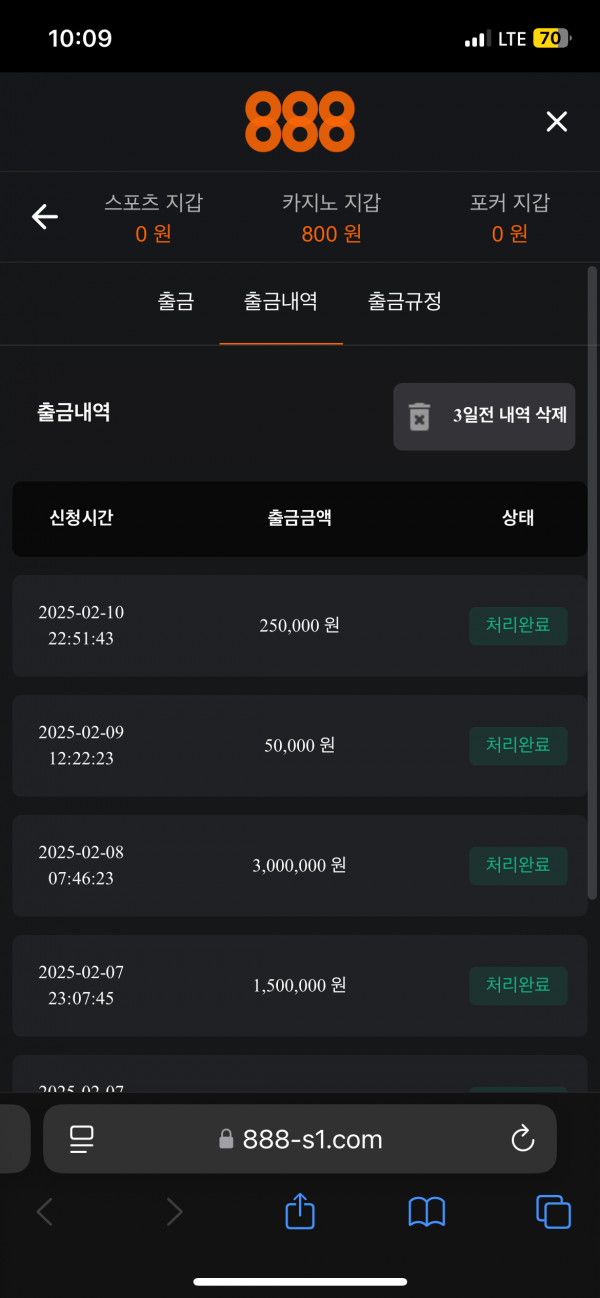Viewport: 600px width, 1298px height.
Task: Tap the 888 logo
Action: (x=300, y=121)
